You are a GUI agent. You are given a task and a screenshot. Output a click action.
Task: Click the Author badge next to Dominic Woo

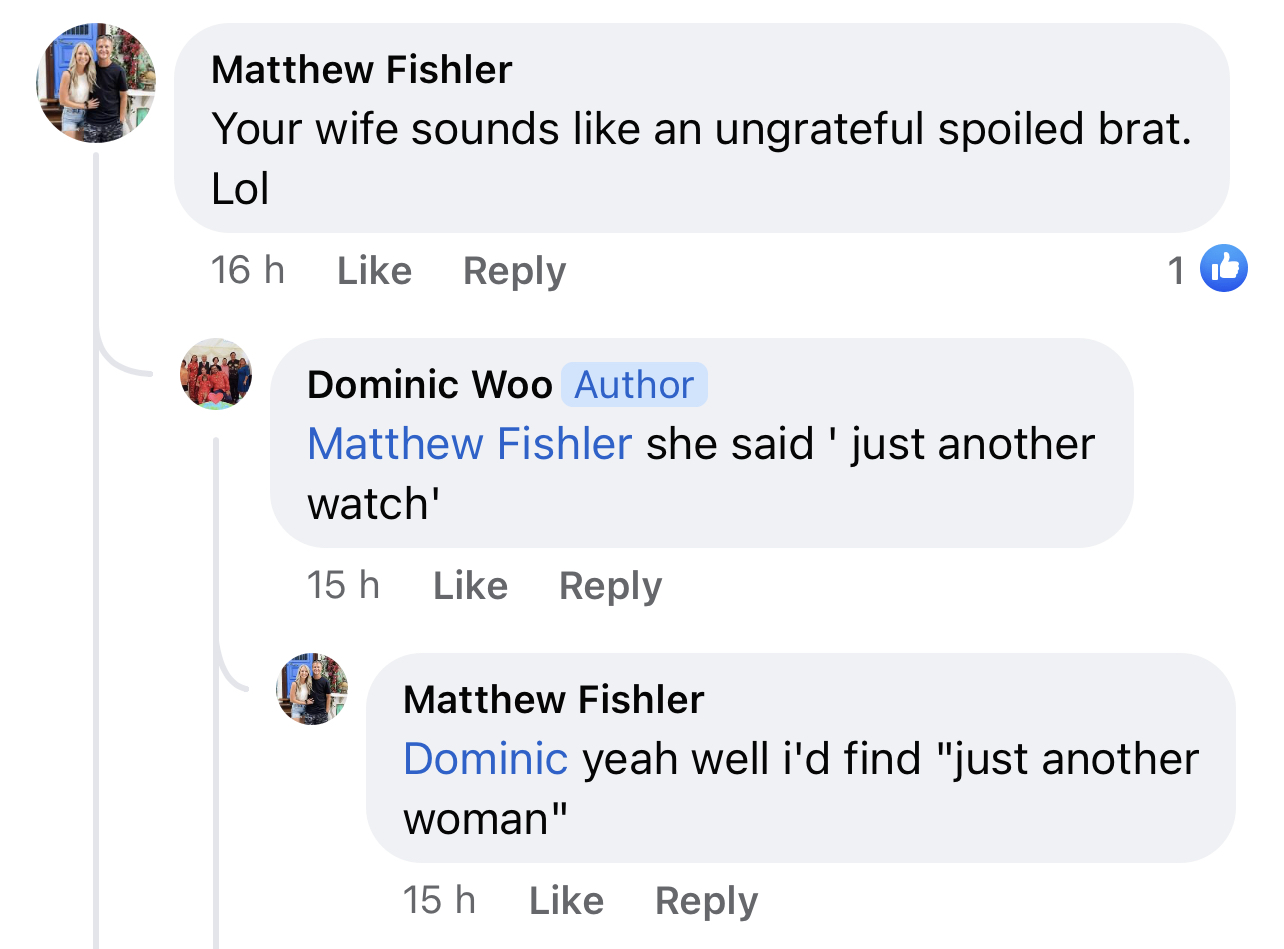[634, 385]
